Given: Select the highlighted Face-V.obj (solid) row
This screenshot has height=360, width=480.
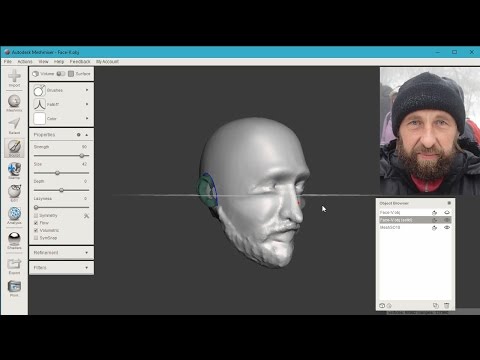Looking at the screenshot, I should tap(415, 220).
